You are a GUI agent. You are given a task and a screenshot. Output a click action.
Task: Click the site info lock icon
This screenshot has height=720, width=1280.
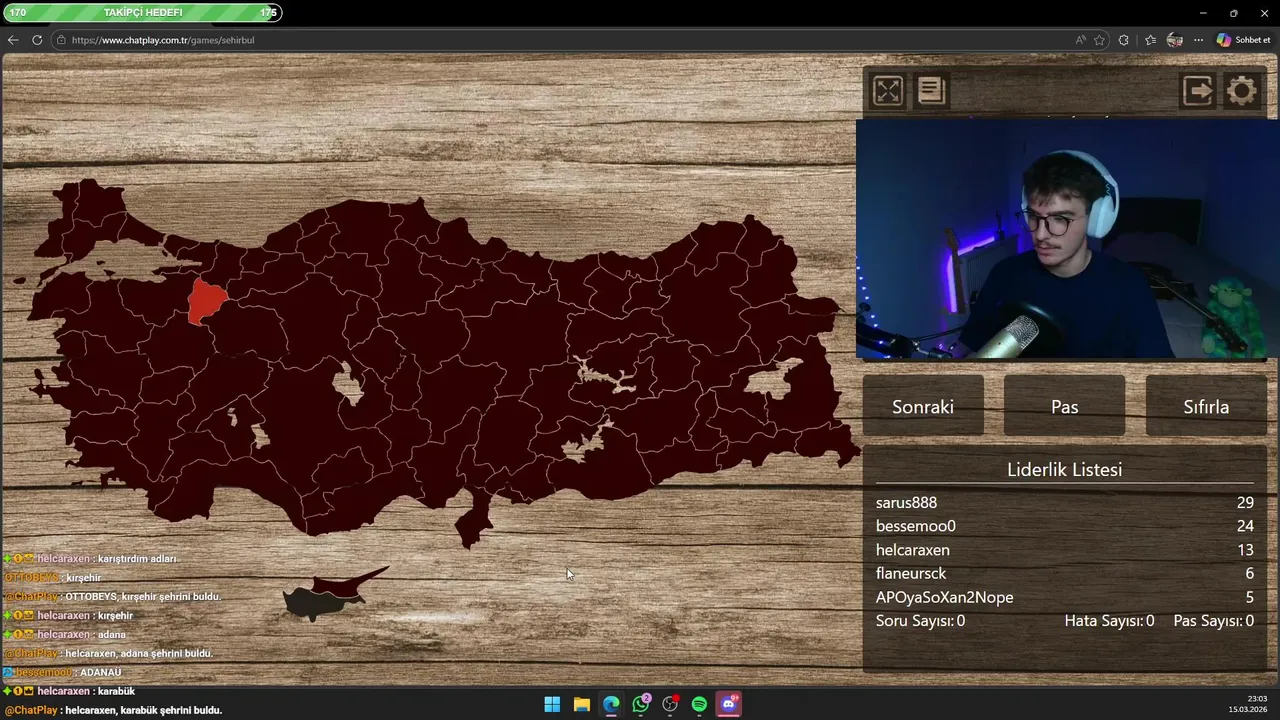coord(61,40)
